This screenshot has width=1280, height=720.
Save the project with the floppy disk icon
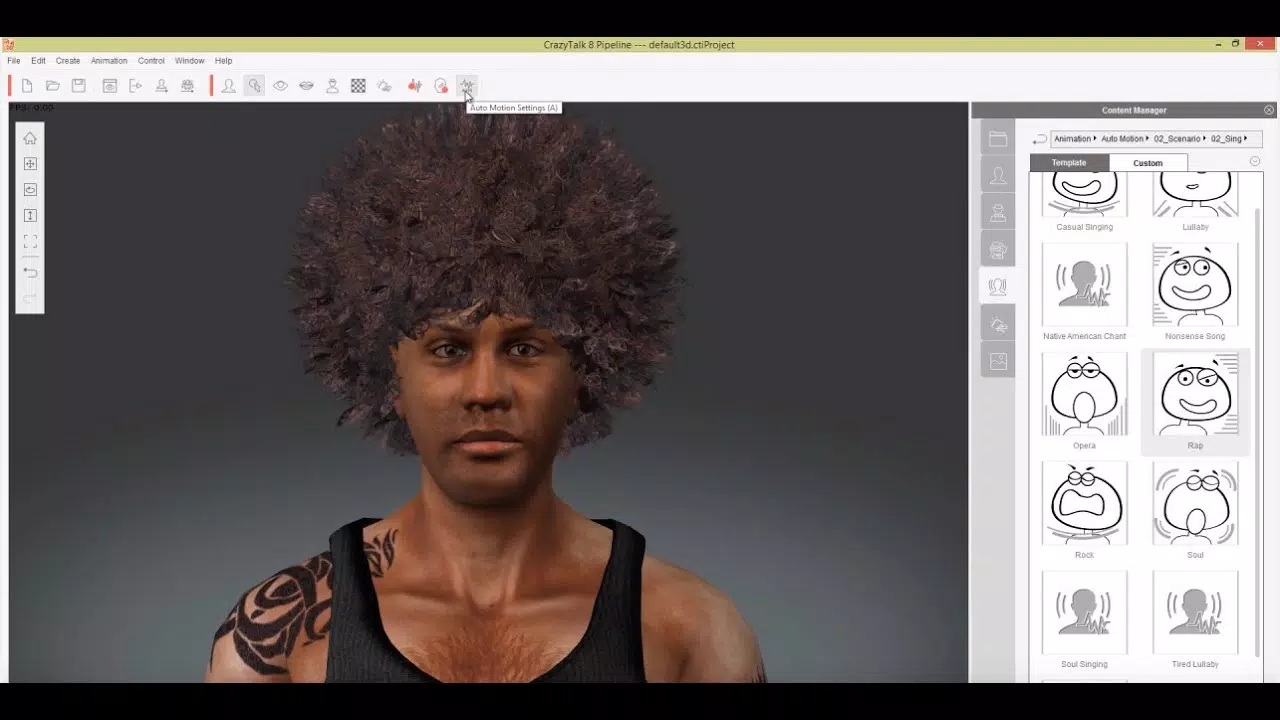(x=79, y=86)
